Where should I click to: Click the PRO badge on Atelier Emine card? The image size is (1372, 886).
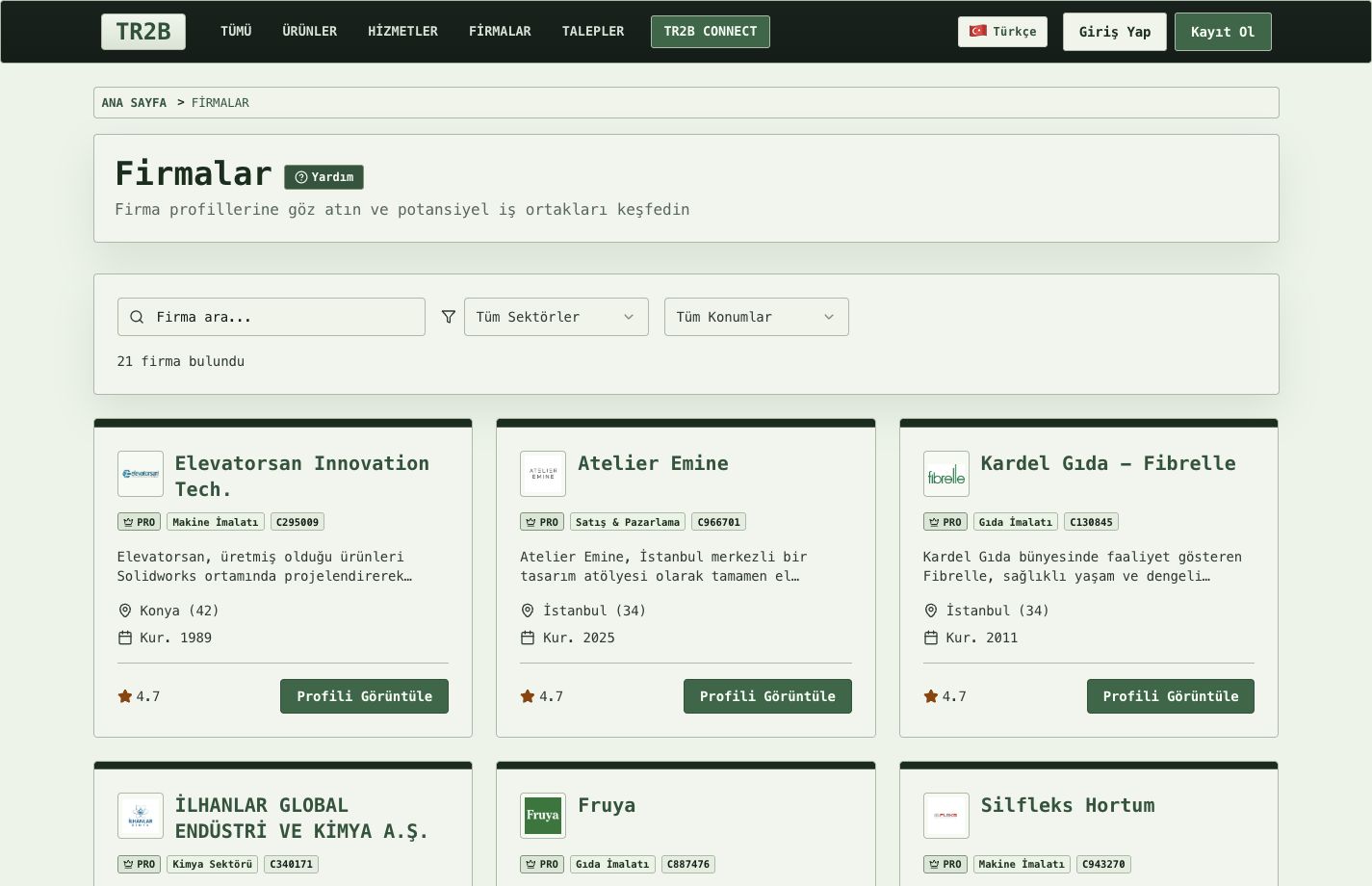click(x=542, y=522)
